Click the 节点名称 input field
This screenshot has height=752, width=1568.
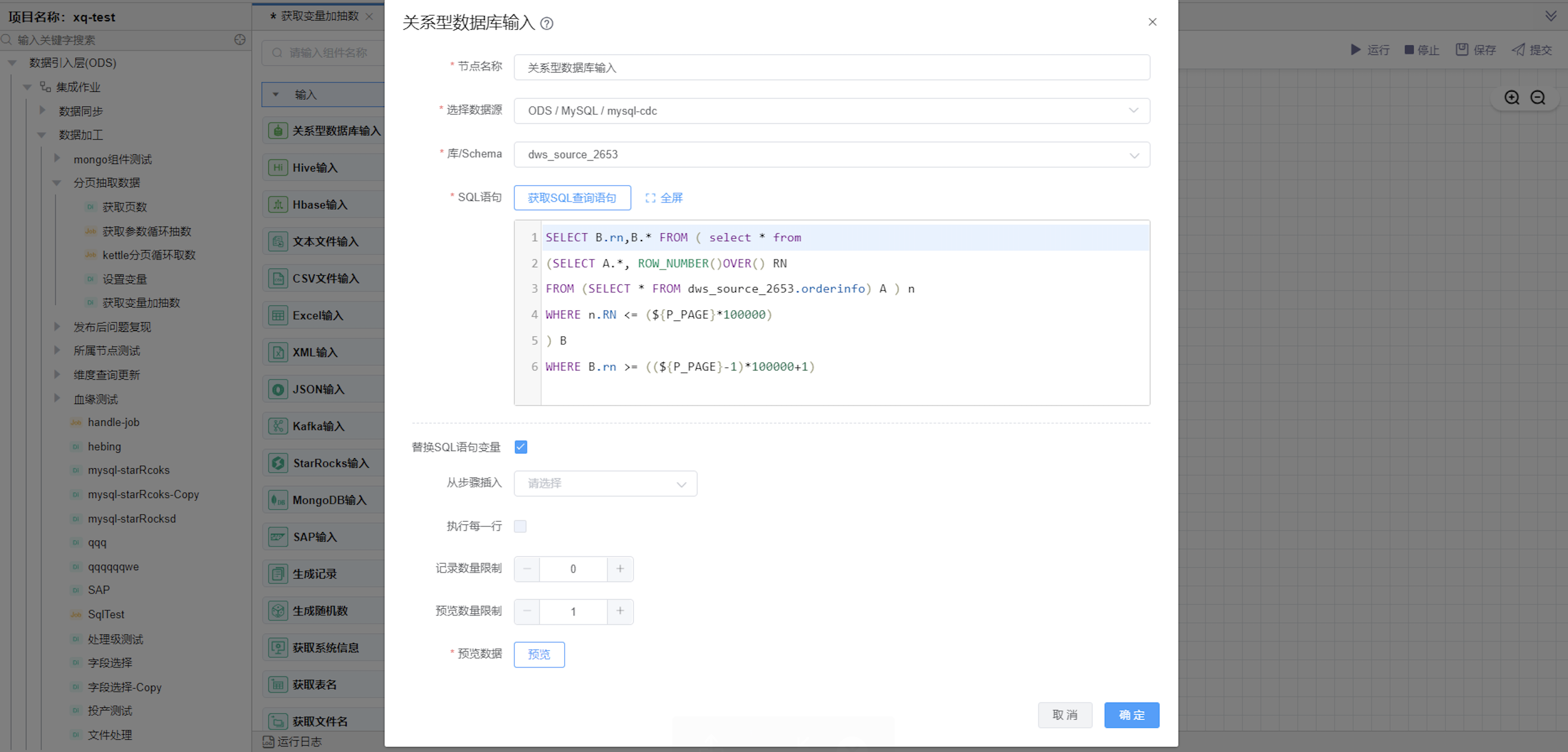pyautogui.click(x=831, y=68)
